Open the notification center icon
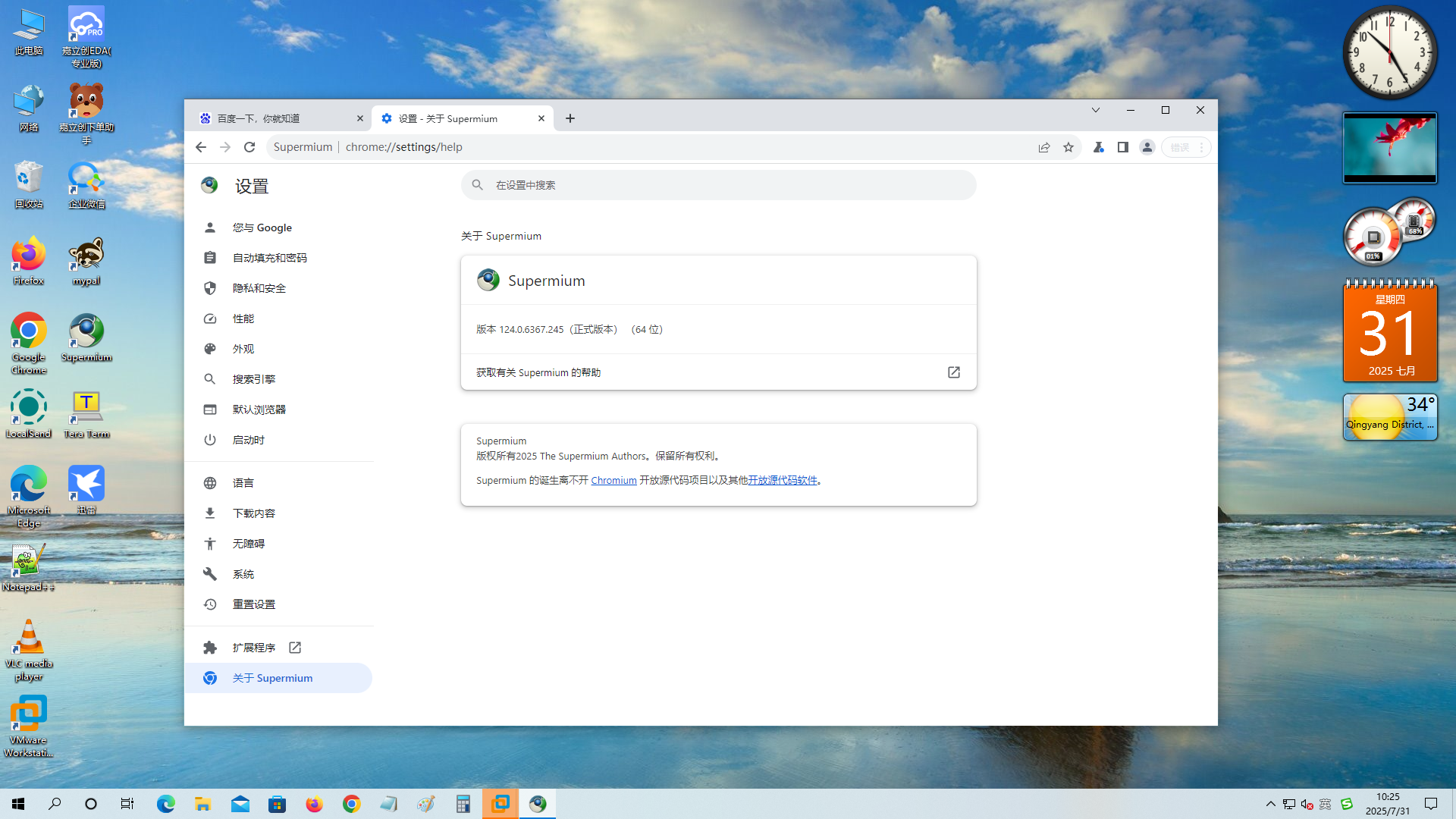The height and width of the screenshot is (819, 1456). (x=1431, y=804)
